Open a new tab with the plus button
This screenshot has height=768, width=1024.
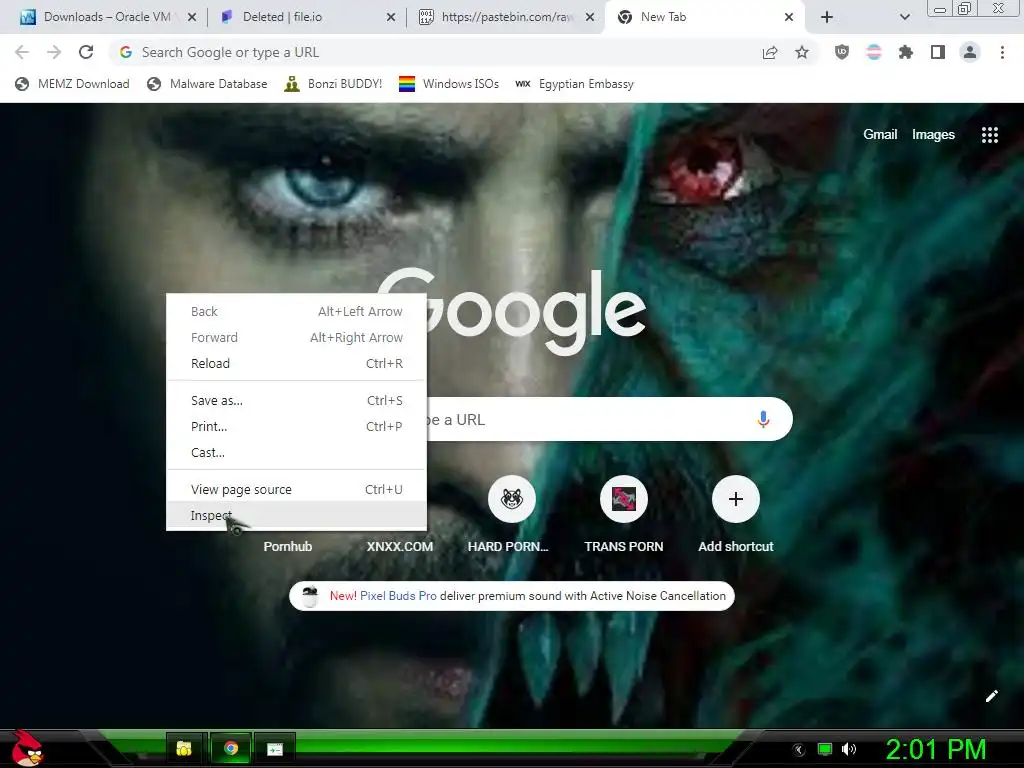827,17
